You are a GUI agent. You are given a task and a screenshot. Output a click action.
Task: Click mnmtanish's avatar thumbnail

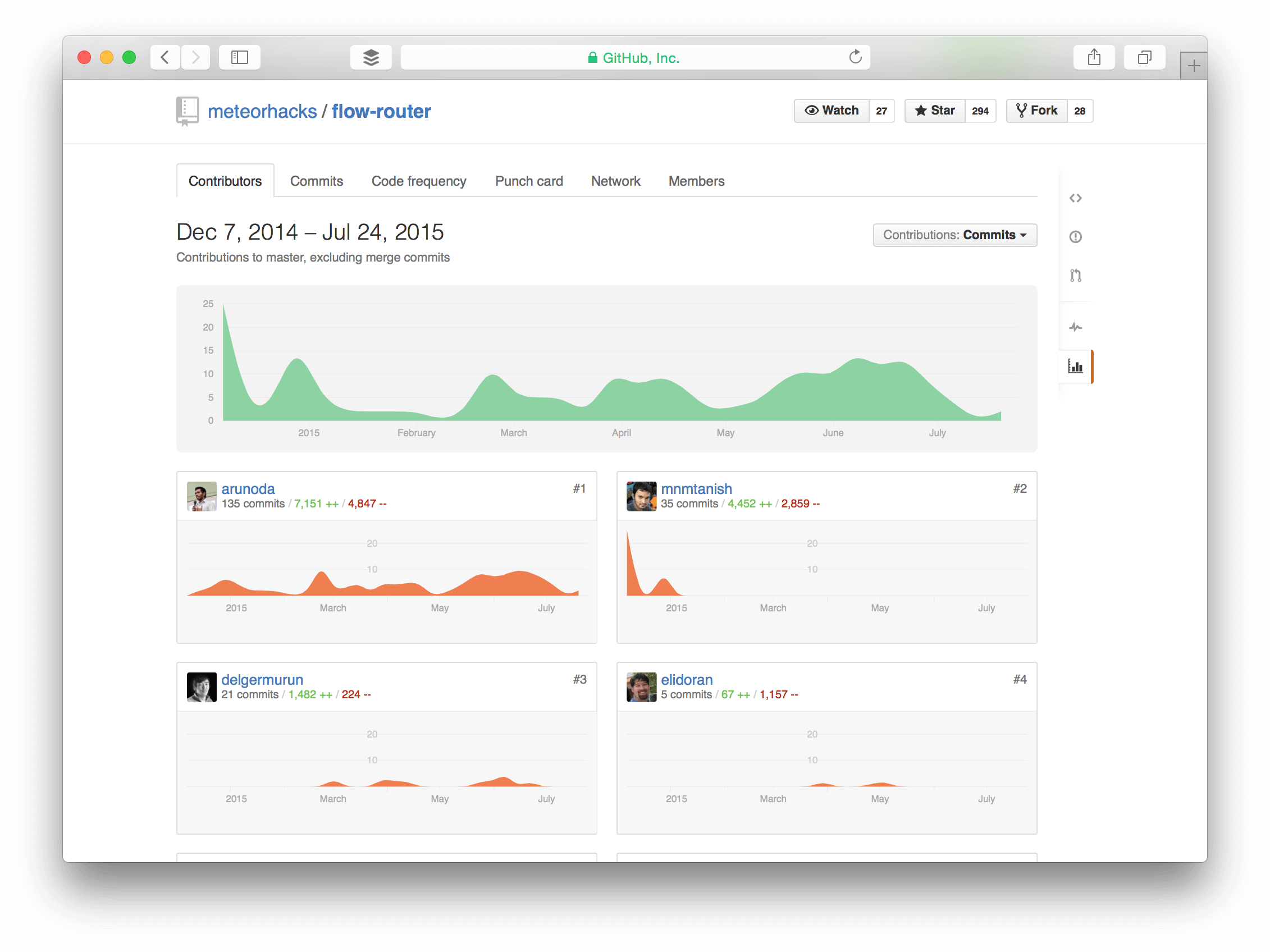(x=641, y=496)
